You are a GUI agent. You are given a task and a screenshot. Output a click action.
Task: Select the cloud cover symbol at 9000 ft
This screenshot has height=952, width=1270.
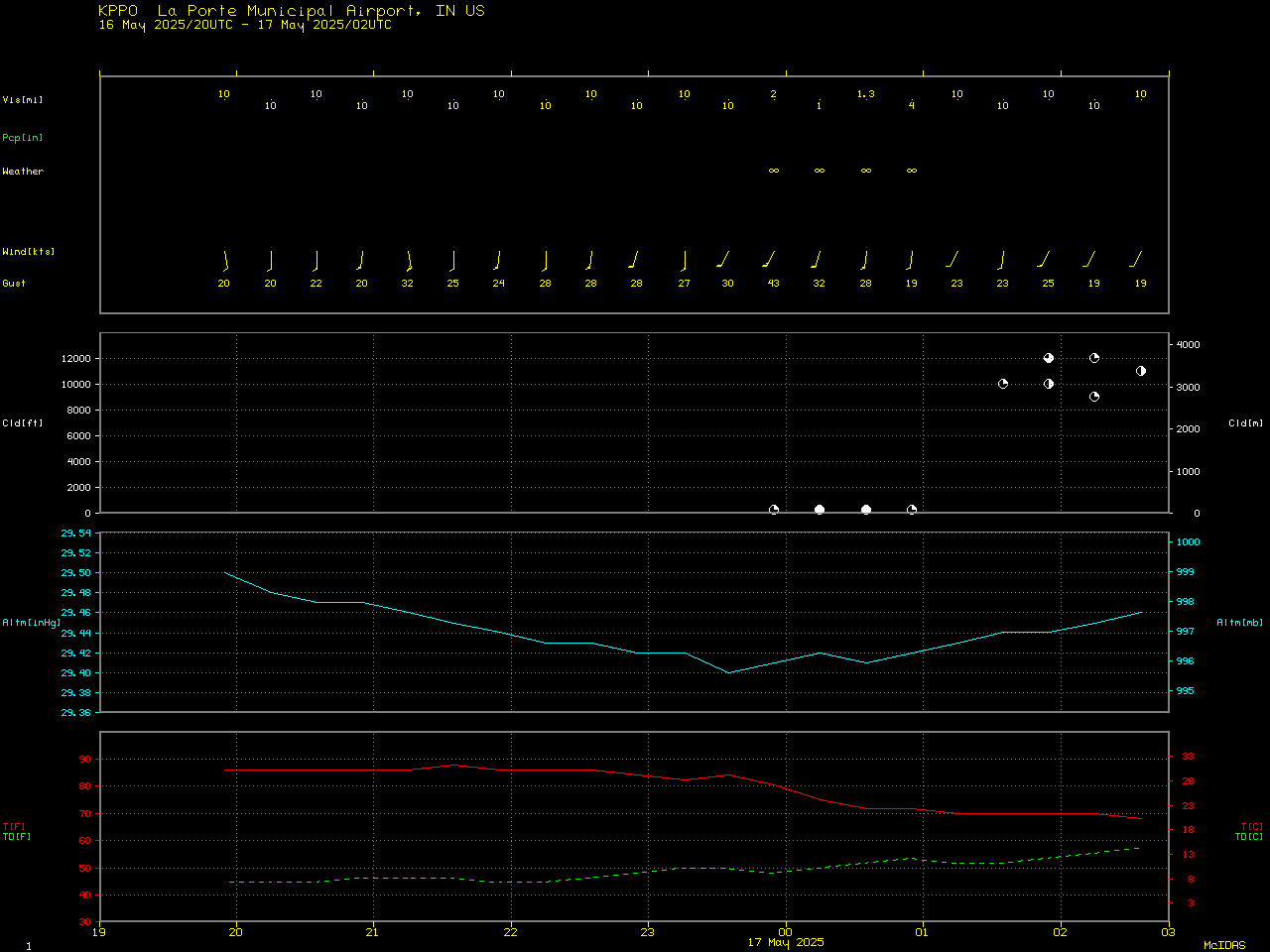point(1094,397)
